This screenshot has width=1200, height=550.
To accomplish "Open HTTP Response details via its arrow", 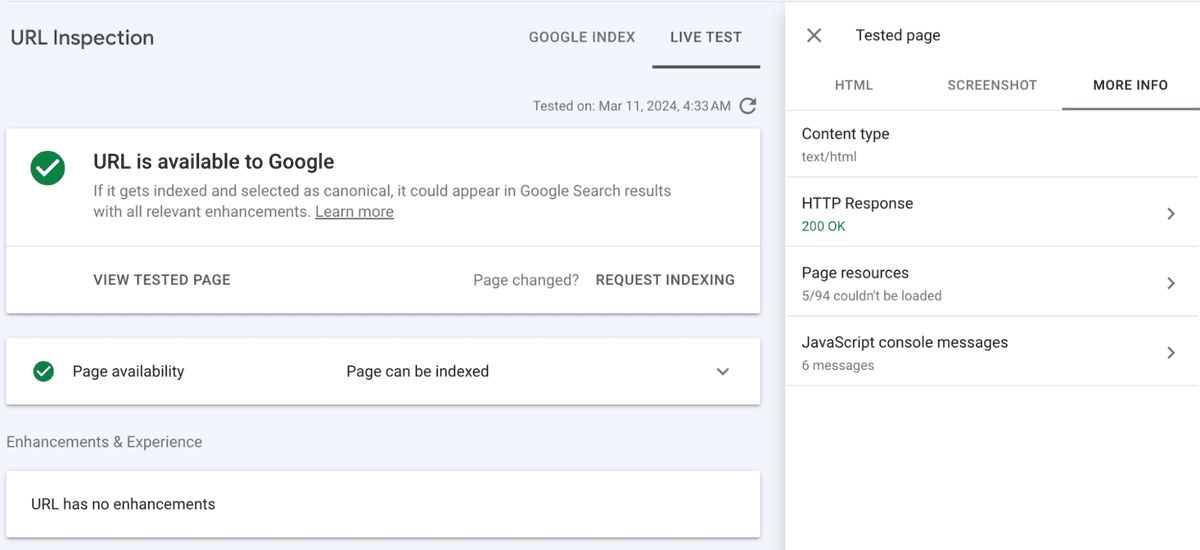I will point(1170,214).
